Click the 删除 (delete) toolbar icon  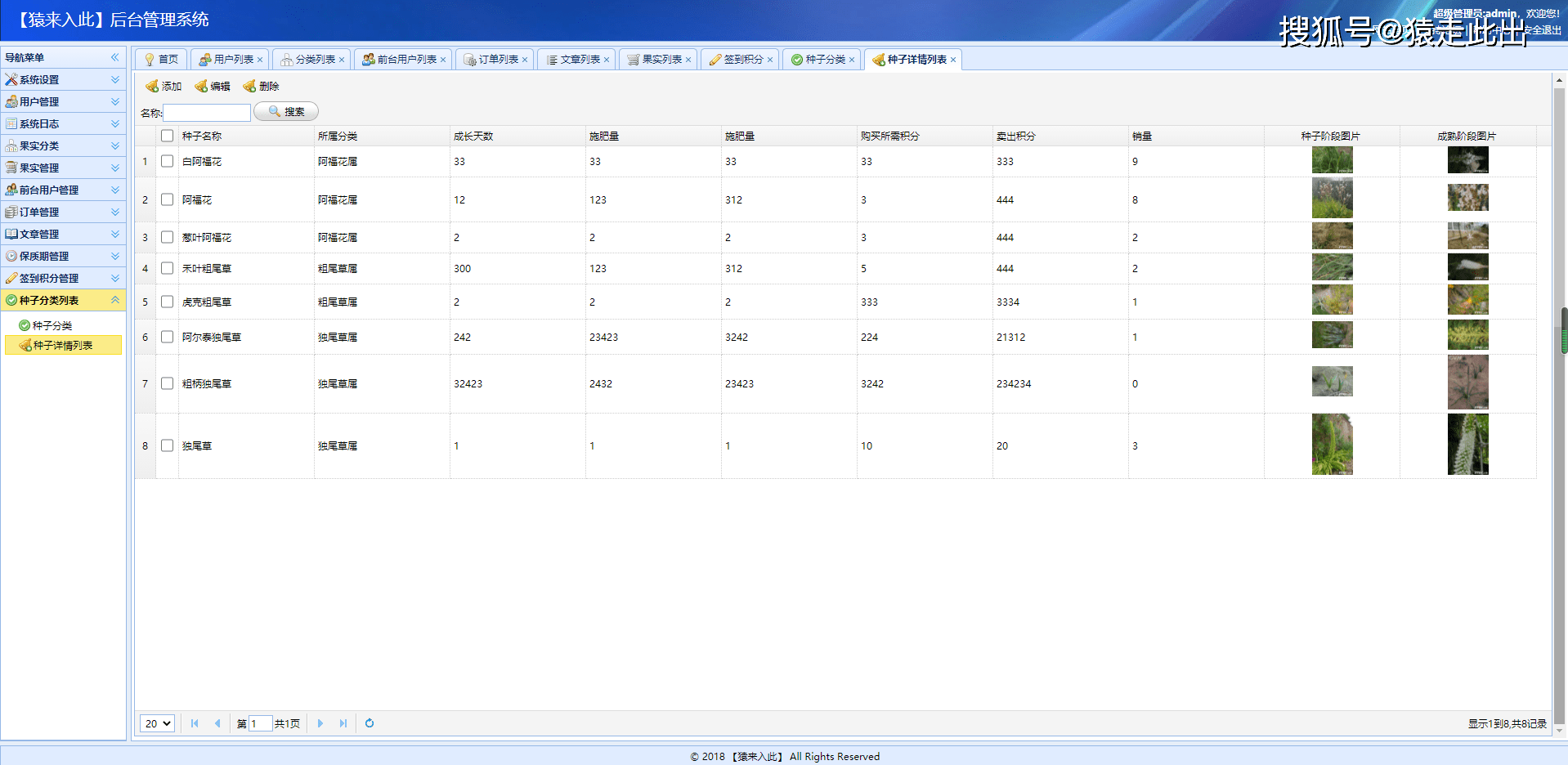[x=249, y=86]
